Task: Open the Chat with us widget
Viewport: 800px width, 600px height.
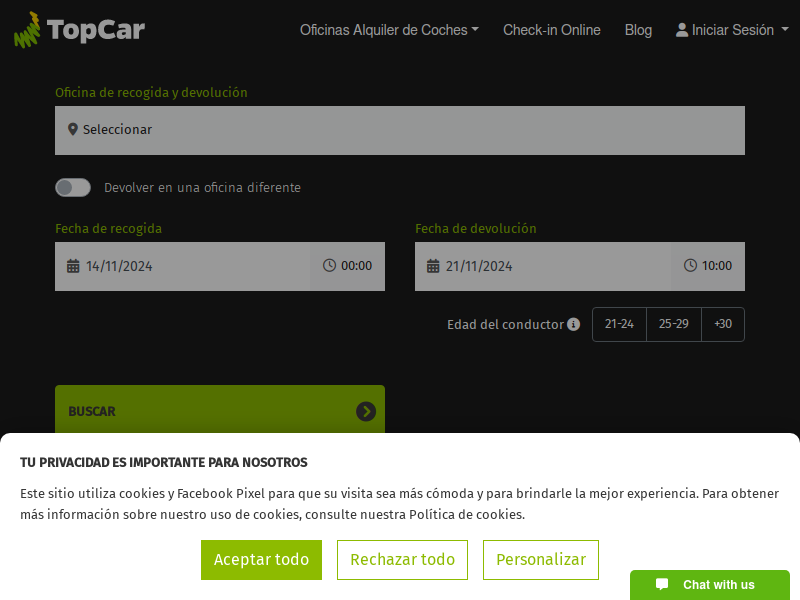Action: pos(709,585)
